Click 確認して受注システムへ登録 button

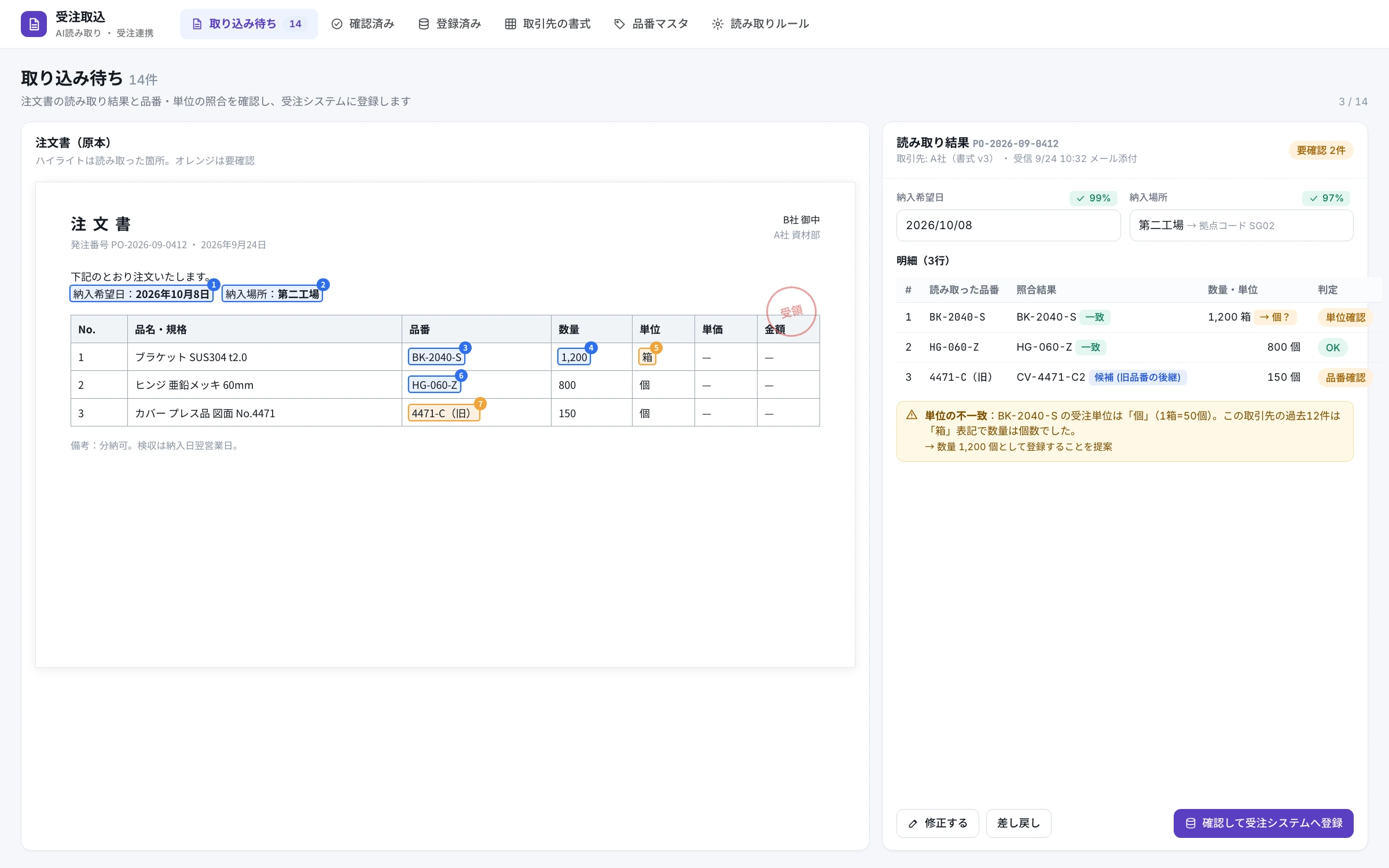pyautogui.click(x=1263, y=823)
